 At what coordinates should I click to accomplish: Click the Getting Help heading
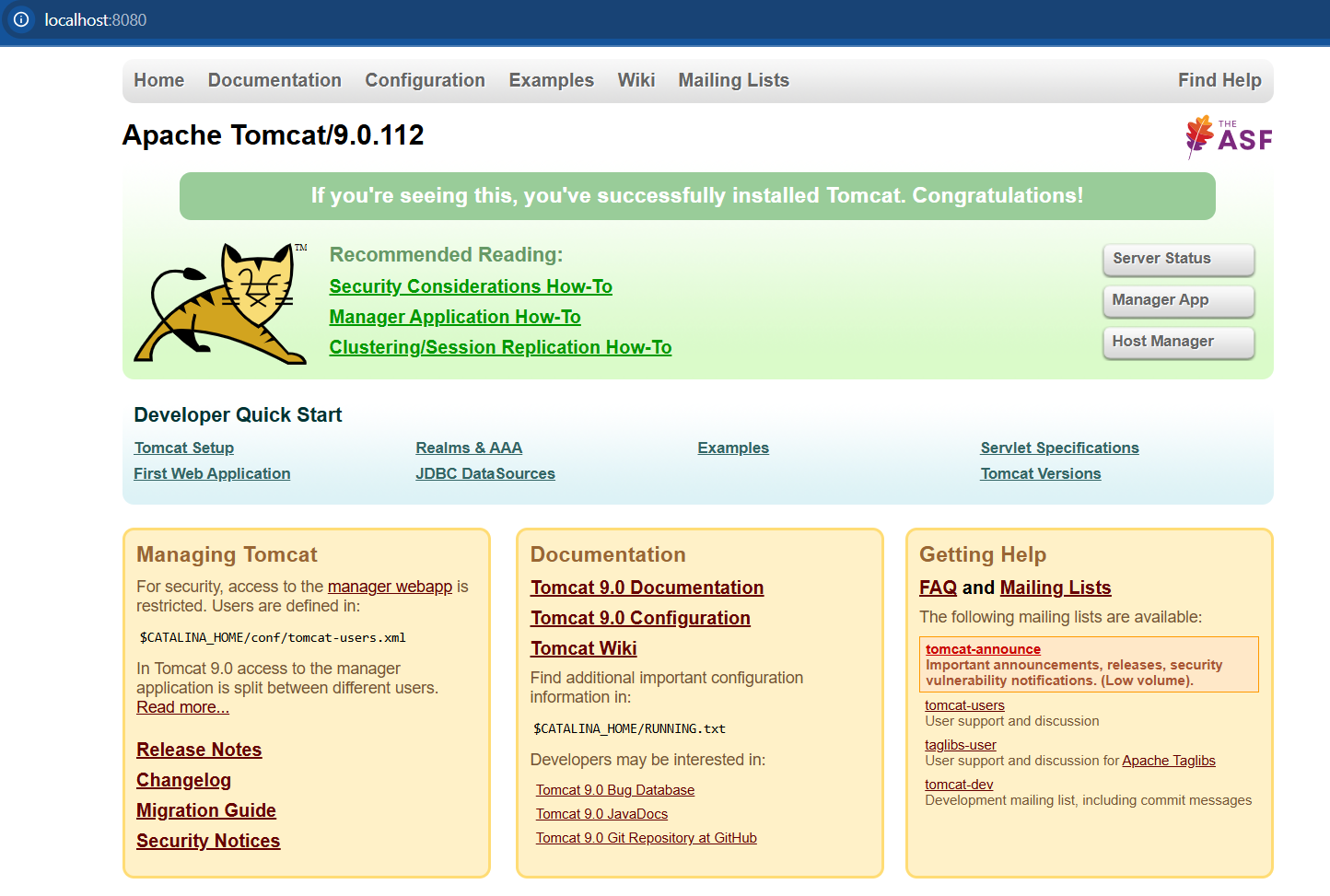(983, 554)
